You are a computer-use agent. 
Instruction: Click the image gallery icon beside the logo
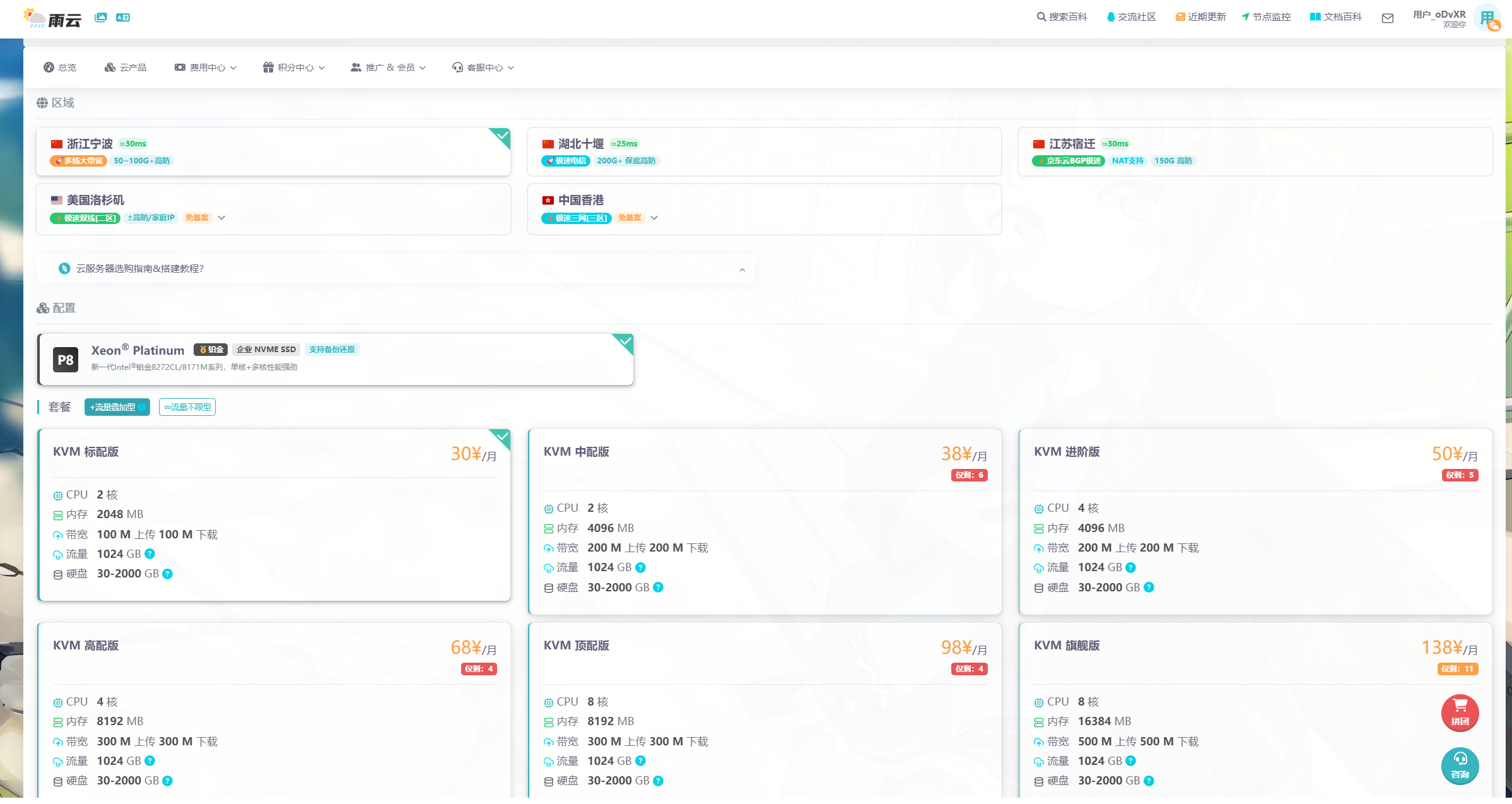pyautogui.click(x=101, y=18)
